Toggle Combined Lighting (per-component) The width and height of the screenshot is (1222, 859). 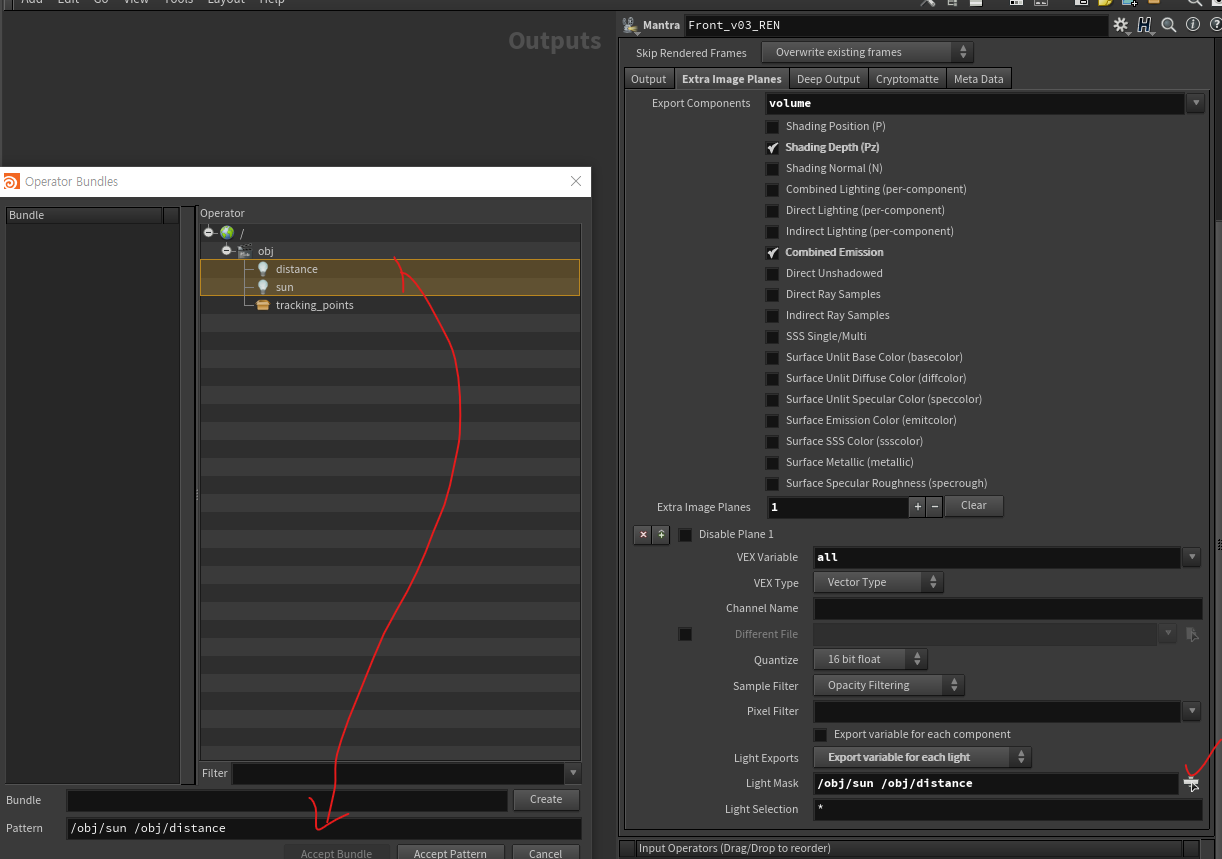772,190
